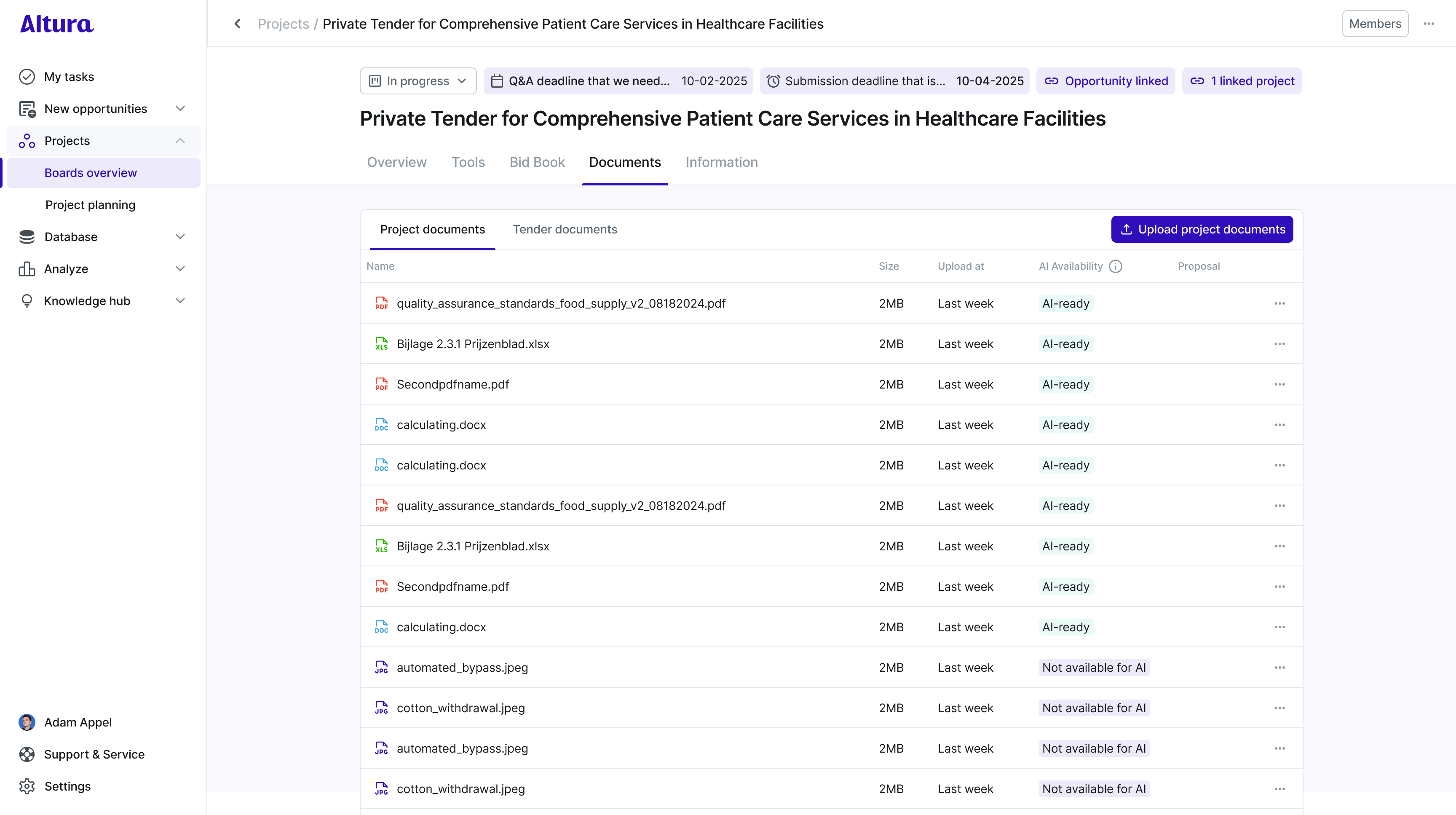Click the page options ellipsis next to Members
This screenshot has width=1456, height=815.
(1429, 24)
